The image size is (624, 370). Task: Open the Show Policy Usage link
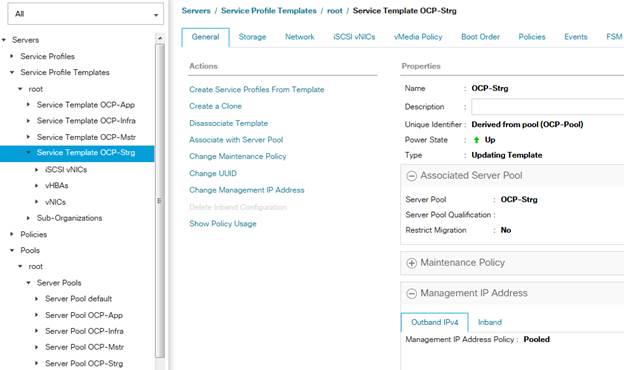pos(223,224)
